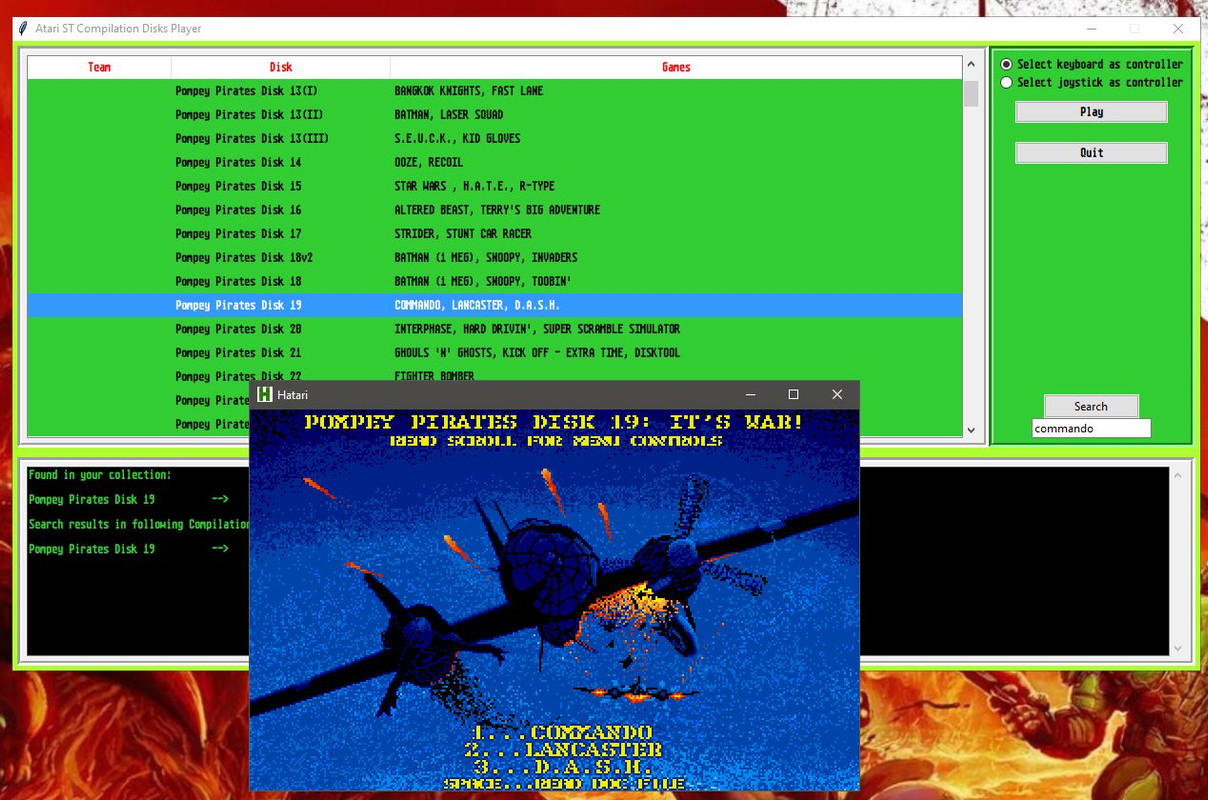Click games cell 'FIGHTER BOMBER'
Screen dimensions: 1208x800
pyautogui.click(x=434, y=376)
